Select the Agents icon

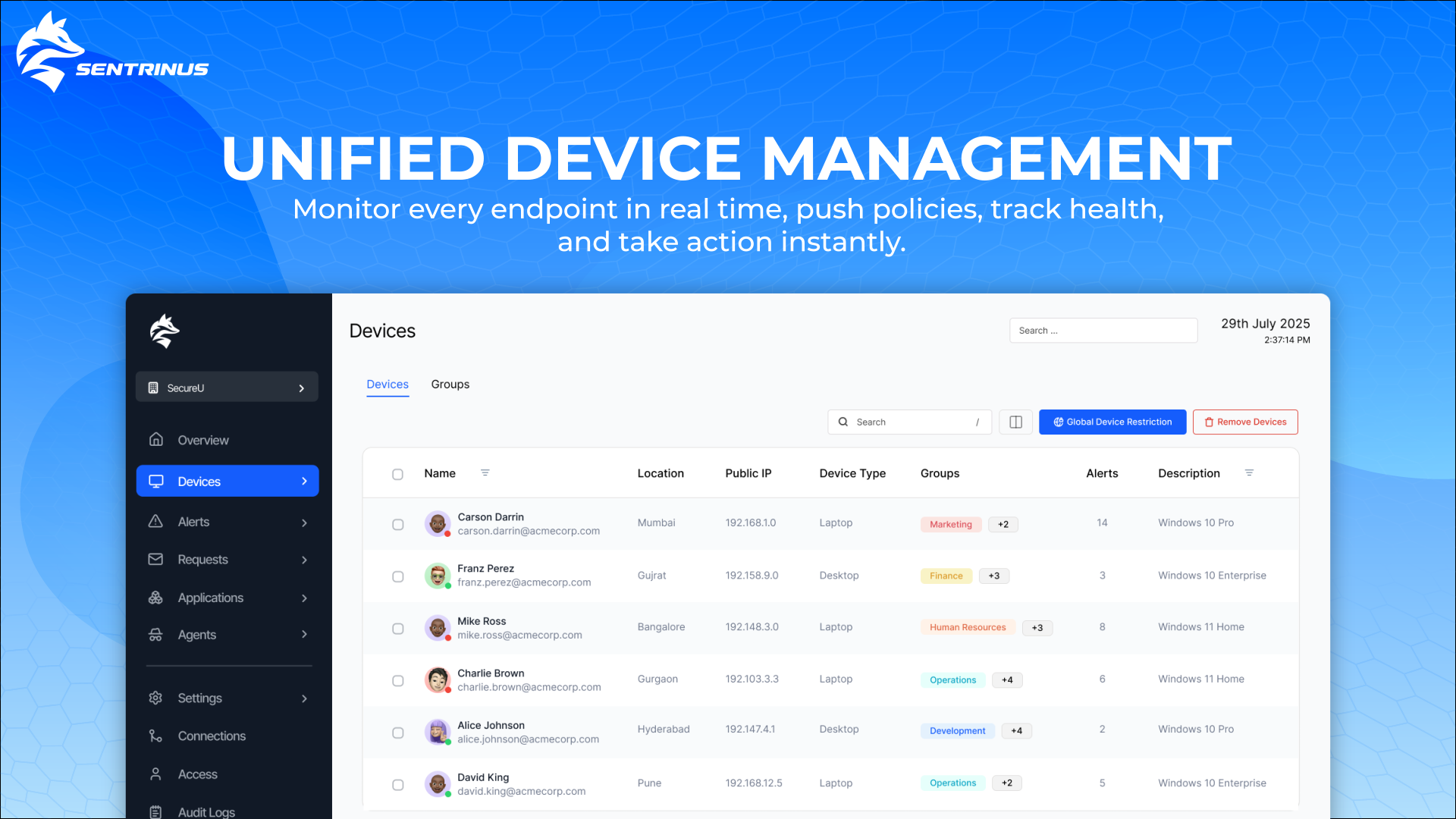coord(155,635)
